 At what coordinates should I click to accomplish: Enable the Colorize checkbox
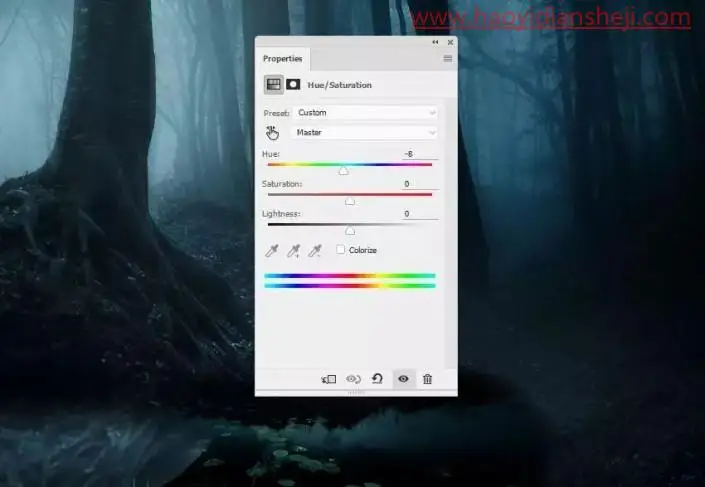341,250
